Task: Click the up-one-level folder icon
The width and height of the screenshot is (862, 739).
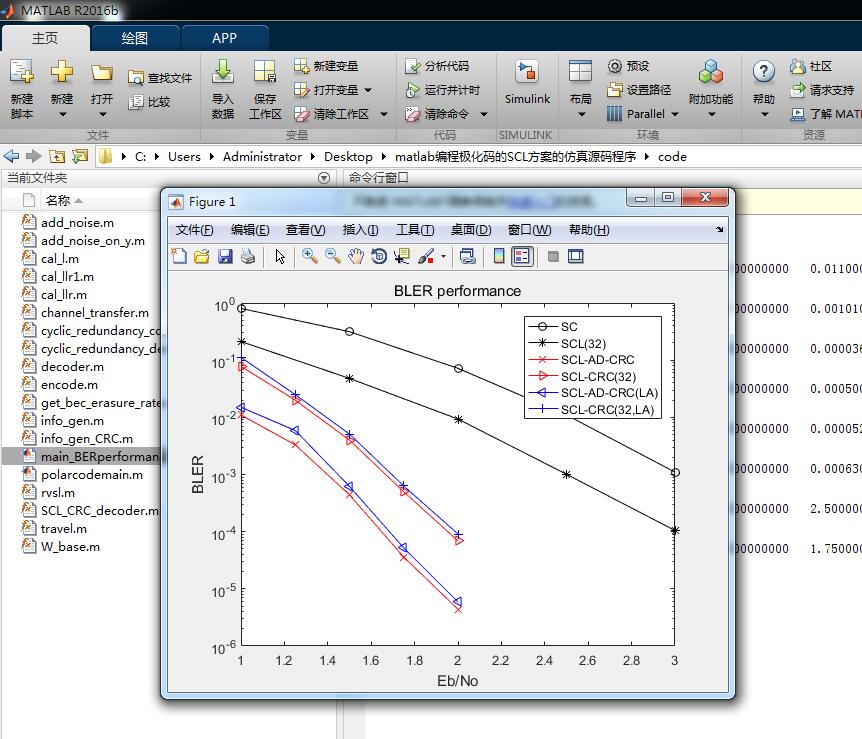Action: 57,157
